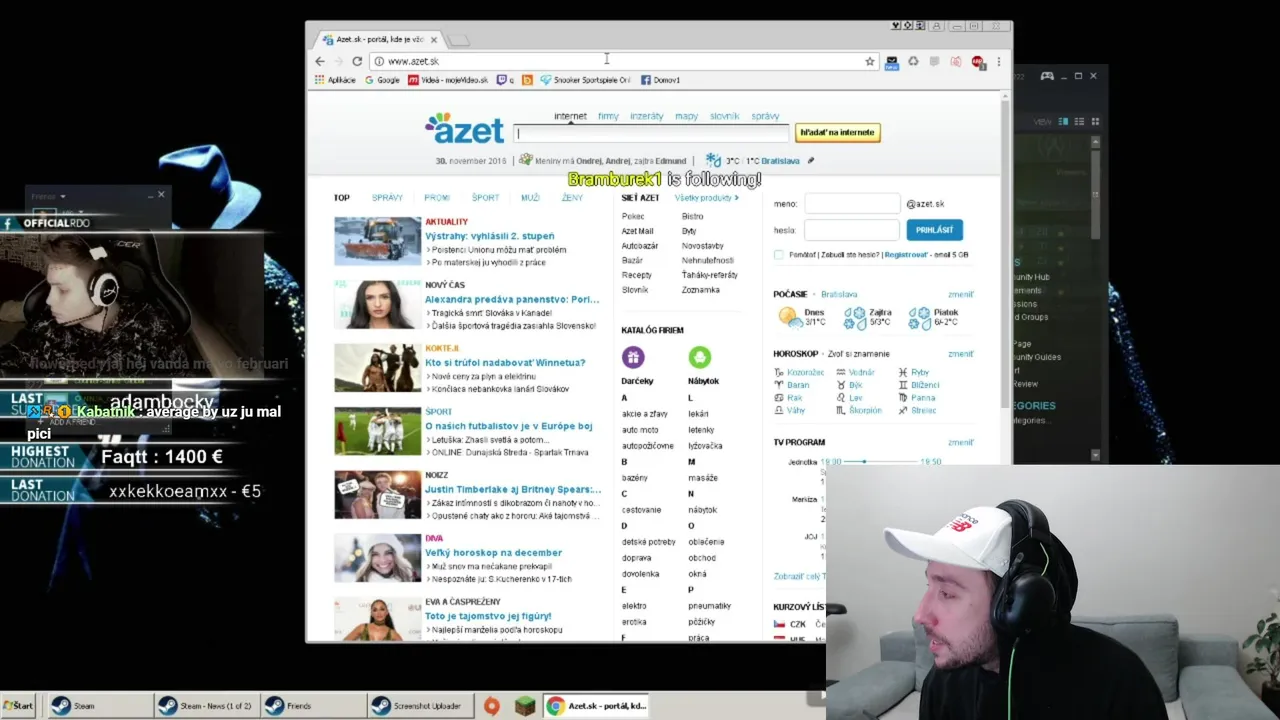Image resolution: width=1280 pixels, height=720 pixels.
Task: Open the Kozorožec horoscope link
Action: 805,372
